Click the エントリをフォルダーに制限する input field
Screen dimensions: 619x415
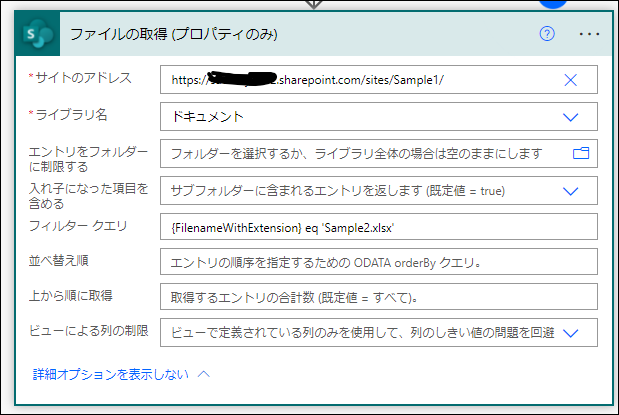379,153
